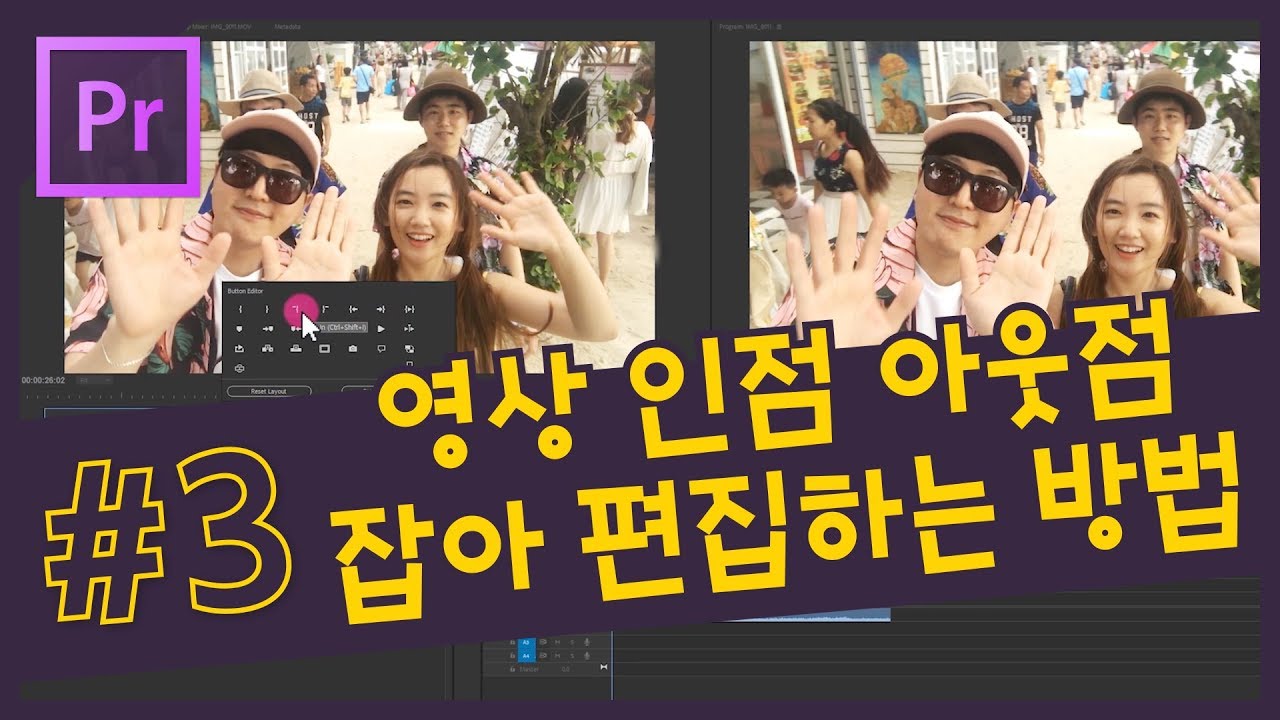This screenshot has height=720, width=1280.
Task: Click the microphone voice-over icon on A3
Action: (x=587, y=643)
